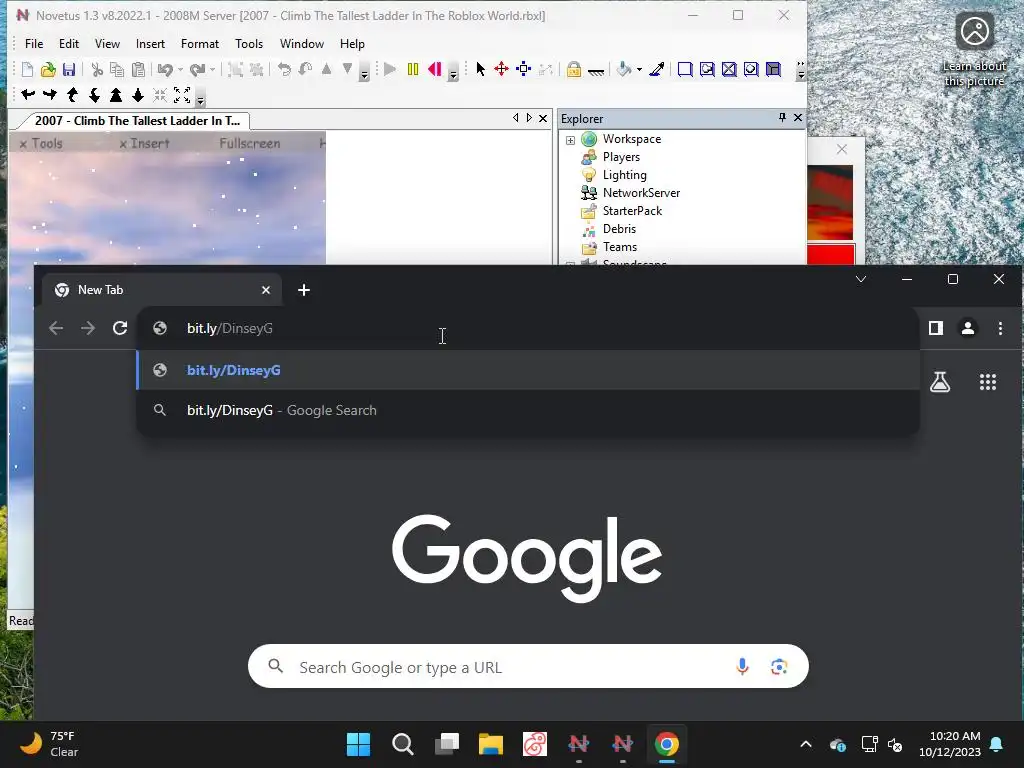Click the camera down arrow icon
The width and height of the screenshot is (1024, 768).
tap(138, 95)
